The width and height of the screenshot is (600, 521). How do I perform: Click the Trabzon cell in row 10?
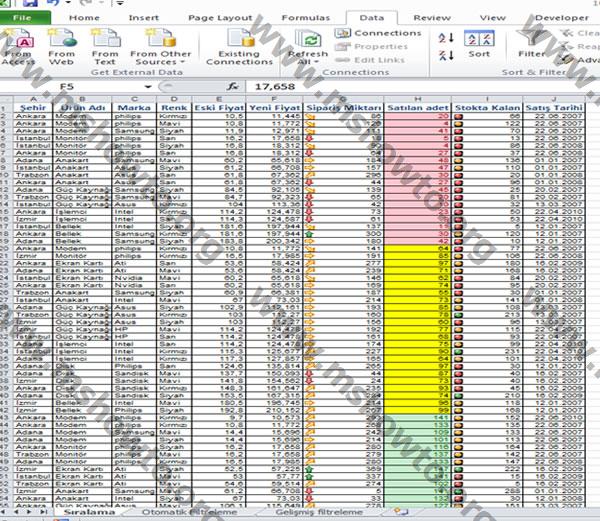[33, 175]
